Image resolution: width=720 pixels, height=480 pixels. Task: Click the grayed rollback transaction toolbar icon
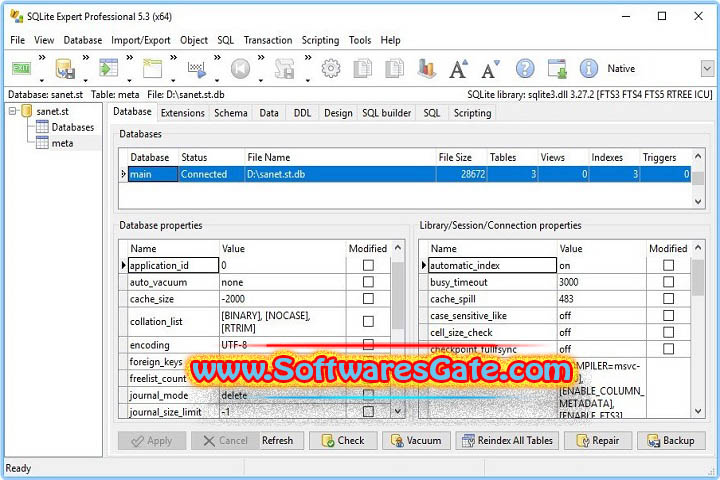240,69
